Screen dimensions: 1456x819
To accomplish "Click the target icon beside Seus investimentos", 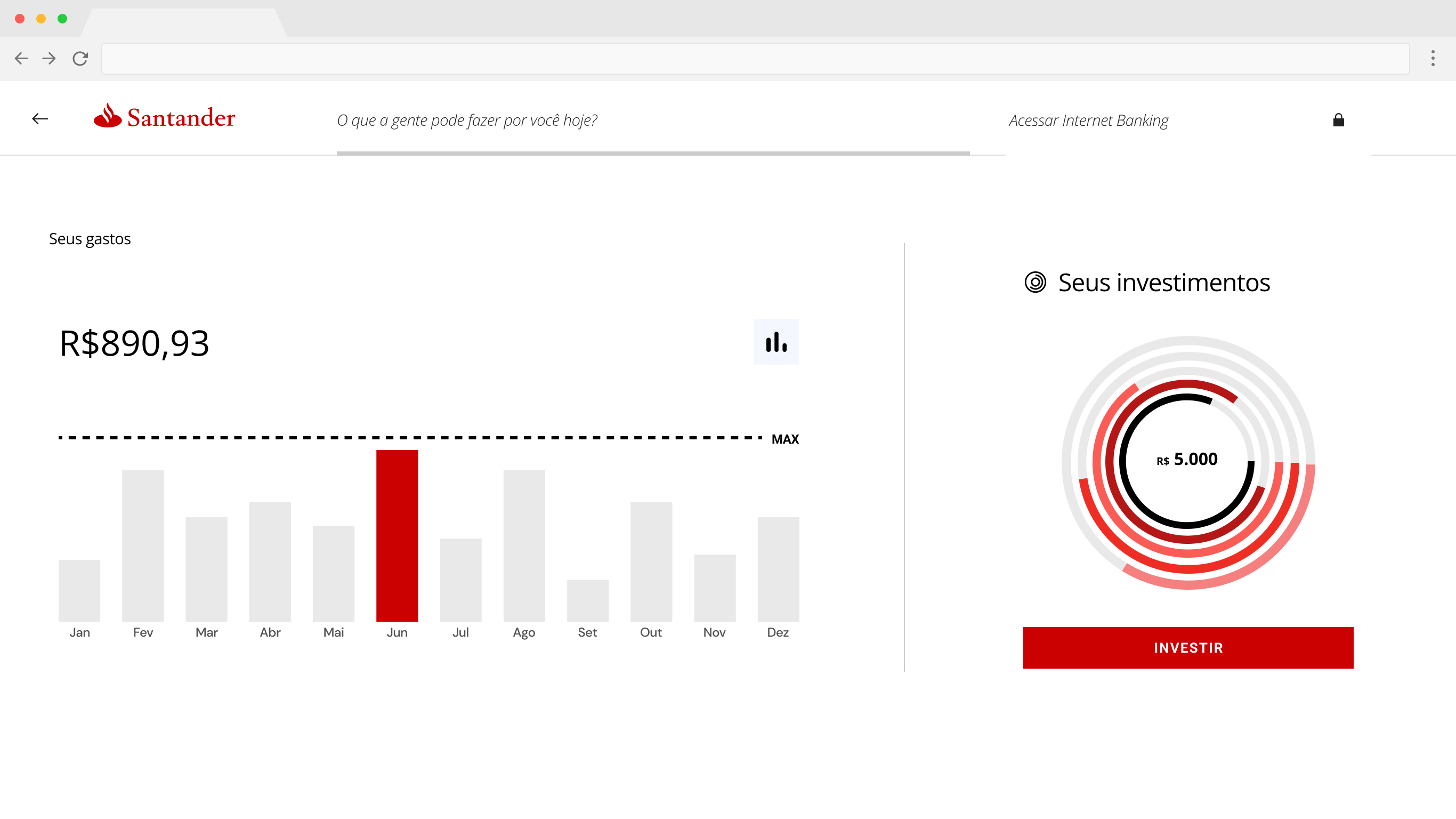I will tap(1035, 282).
